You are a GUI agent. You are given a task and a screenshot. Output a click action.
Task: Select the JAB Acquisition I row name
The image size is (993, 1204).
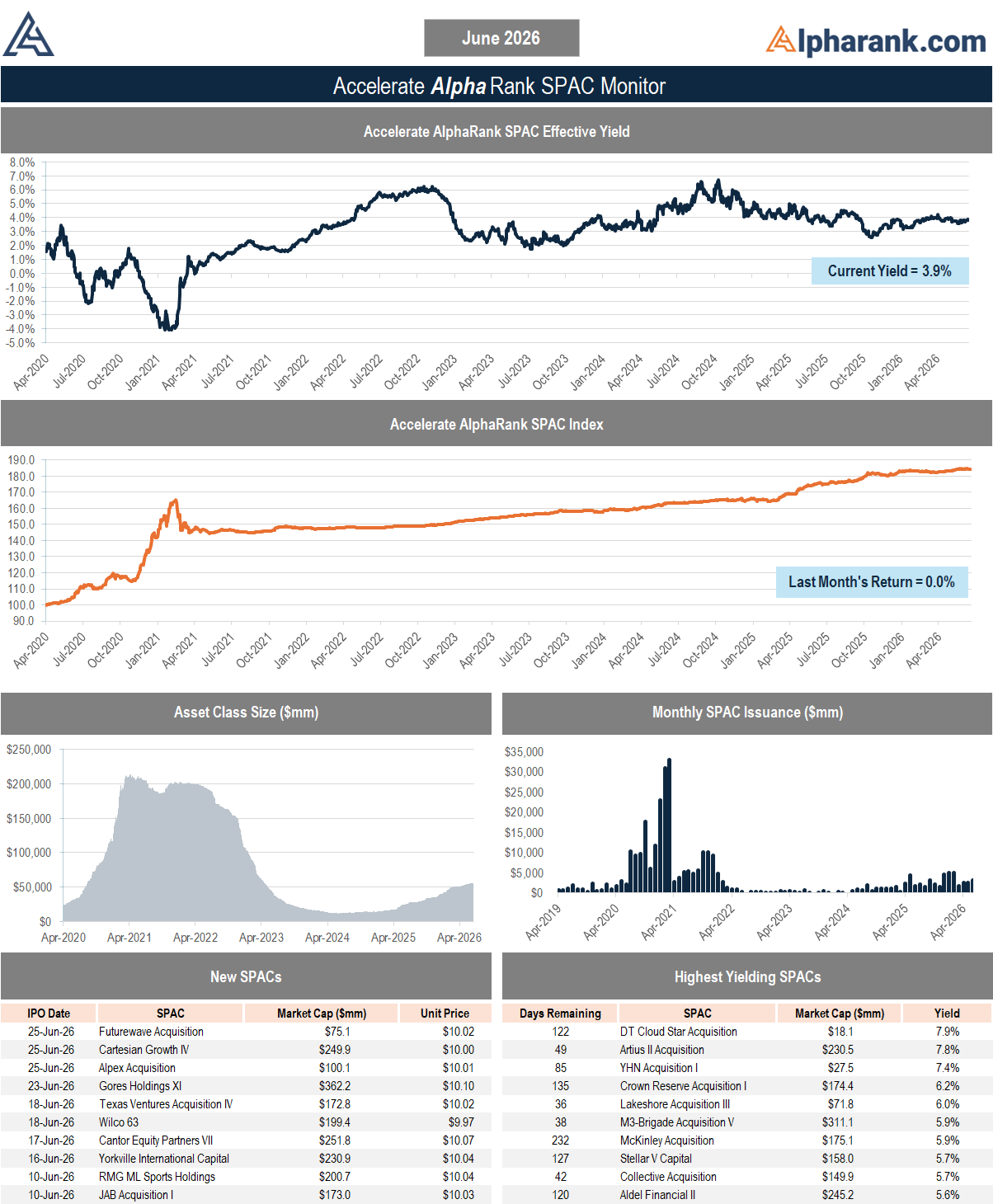pos(136,1195)
